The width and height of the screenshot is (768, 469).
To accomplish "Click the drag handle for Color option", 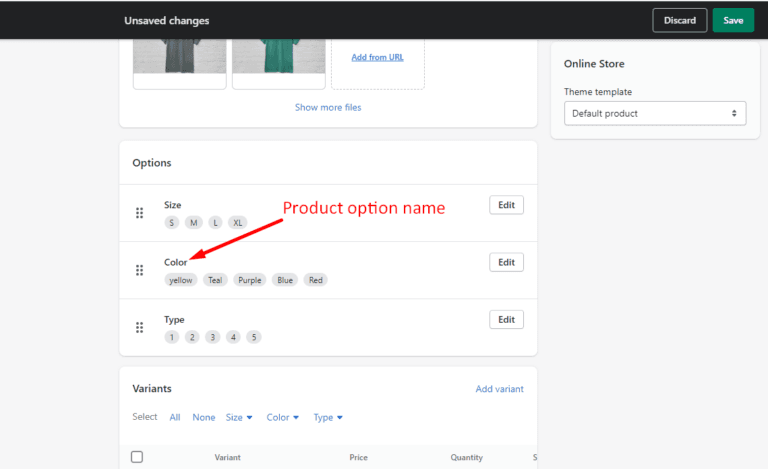I will pos(139,270).
